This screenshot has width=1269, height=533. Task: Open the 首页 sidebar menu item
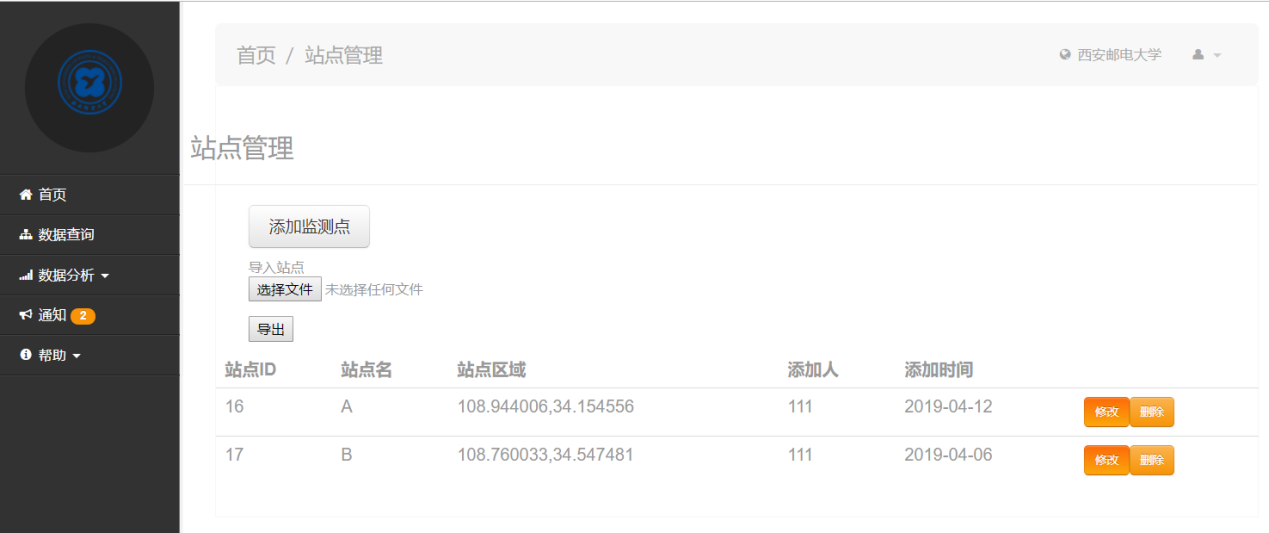[90, 195]
